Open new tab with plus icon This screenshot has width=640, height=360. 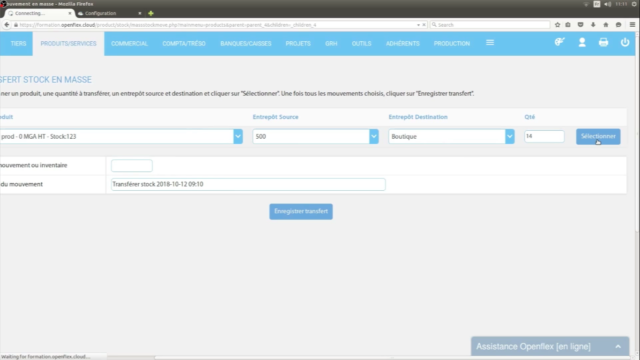151,13
